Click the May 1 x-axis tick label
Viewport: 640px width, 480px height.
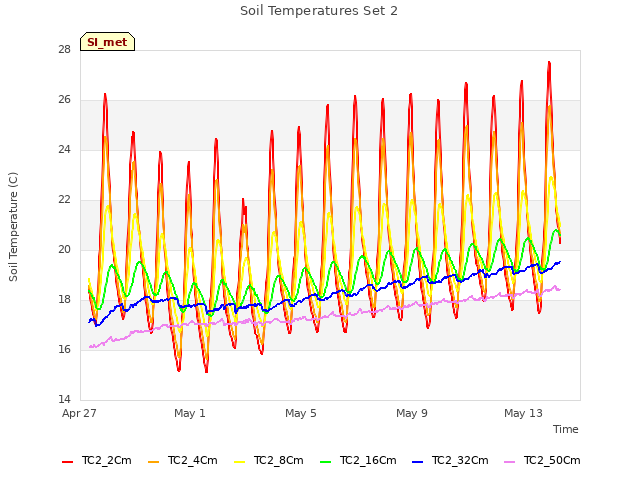[x=190, y=413]
